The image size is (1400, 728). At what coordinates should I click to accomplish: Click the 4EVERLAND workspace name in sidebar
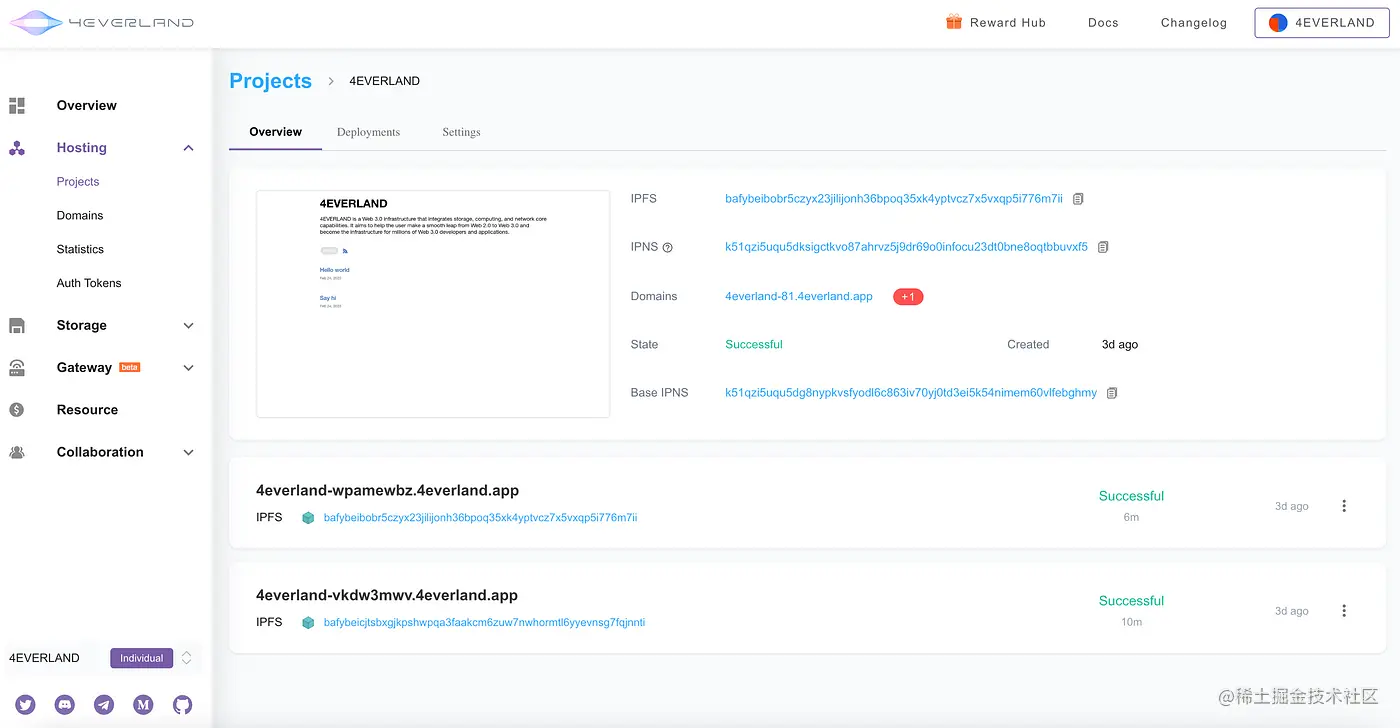(44, 658)
